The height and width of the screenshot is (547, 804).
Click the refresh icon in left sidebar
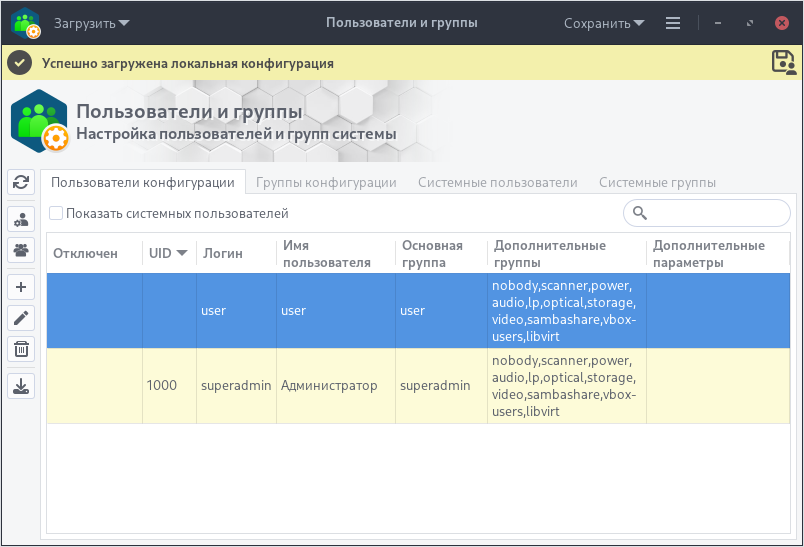tap(22, 182)
